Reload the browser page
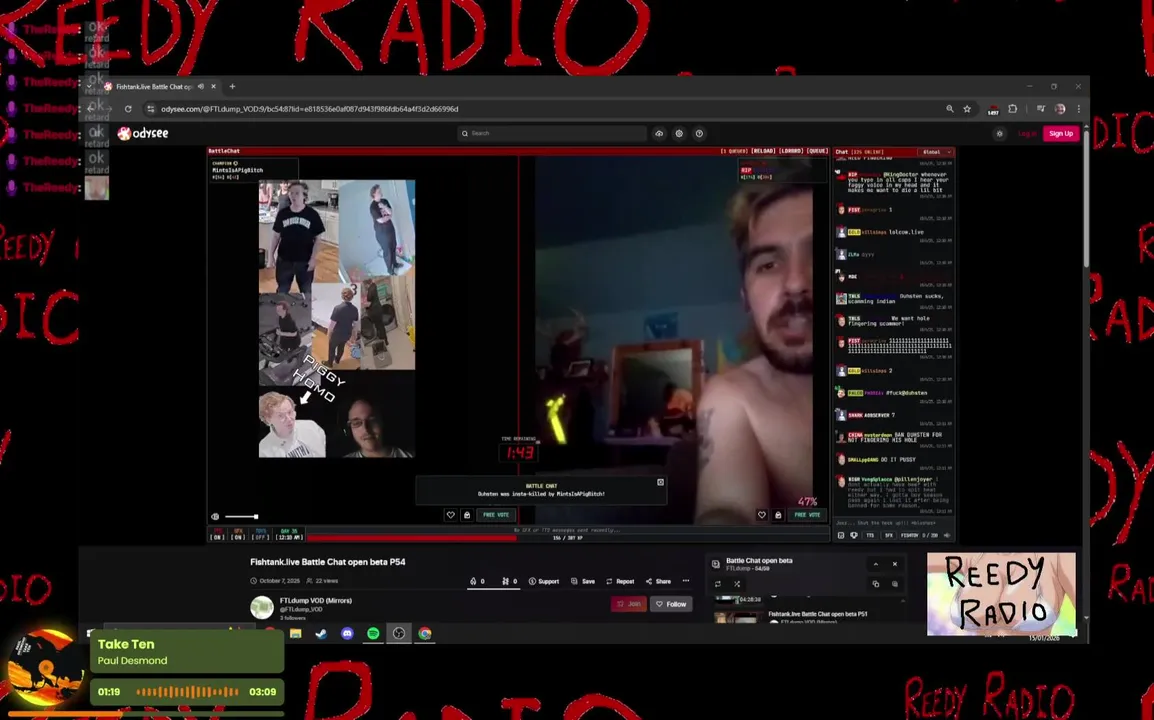 pyautogui.click(x=128, y=109)
